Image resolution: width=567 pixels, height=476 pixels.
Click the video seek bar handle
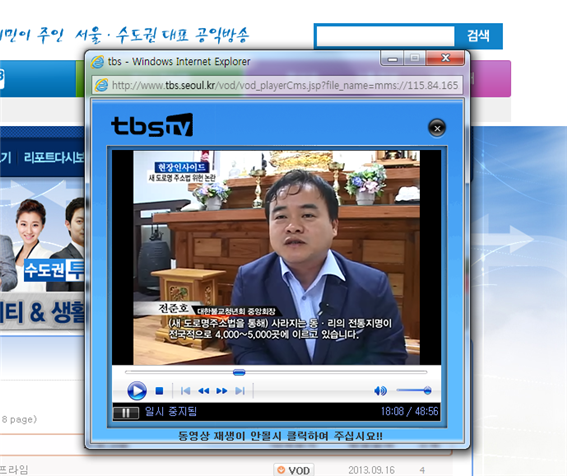point(239,372)
